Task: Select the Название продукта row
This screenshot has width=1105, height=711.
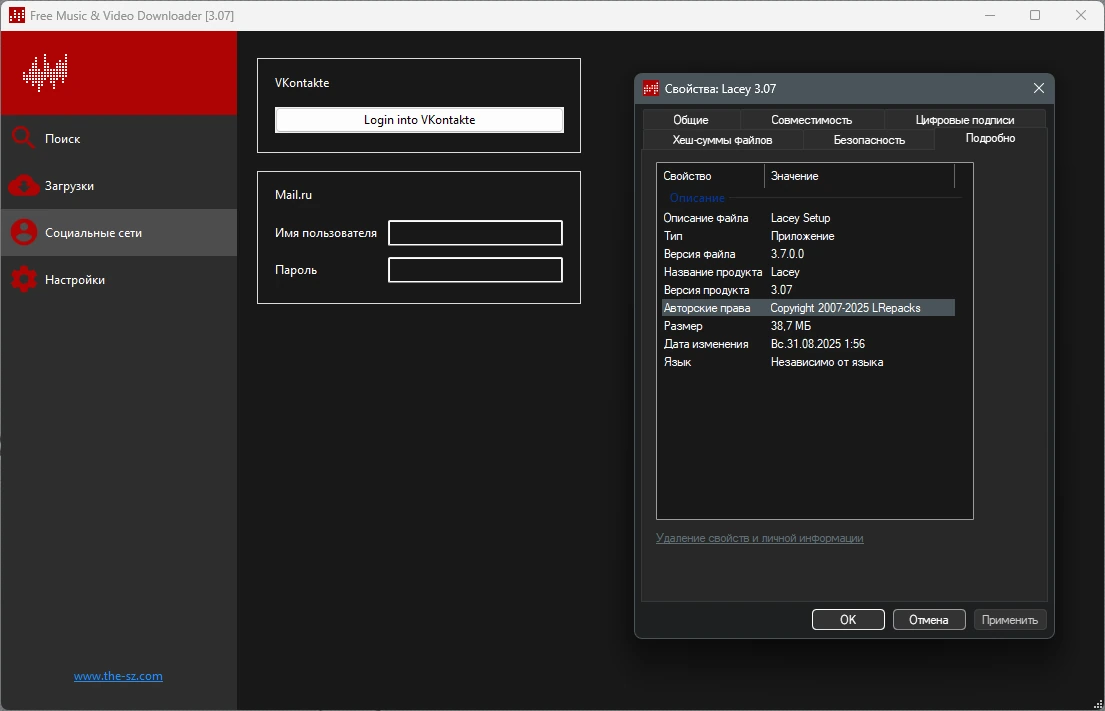Action: (808, 272)
